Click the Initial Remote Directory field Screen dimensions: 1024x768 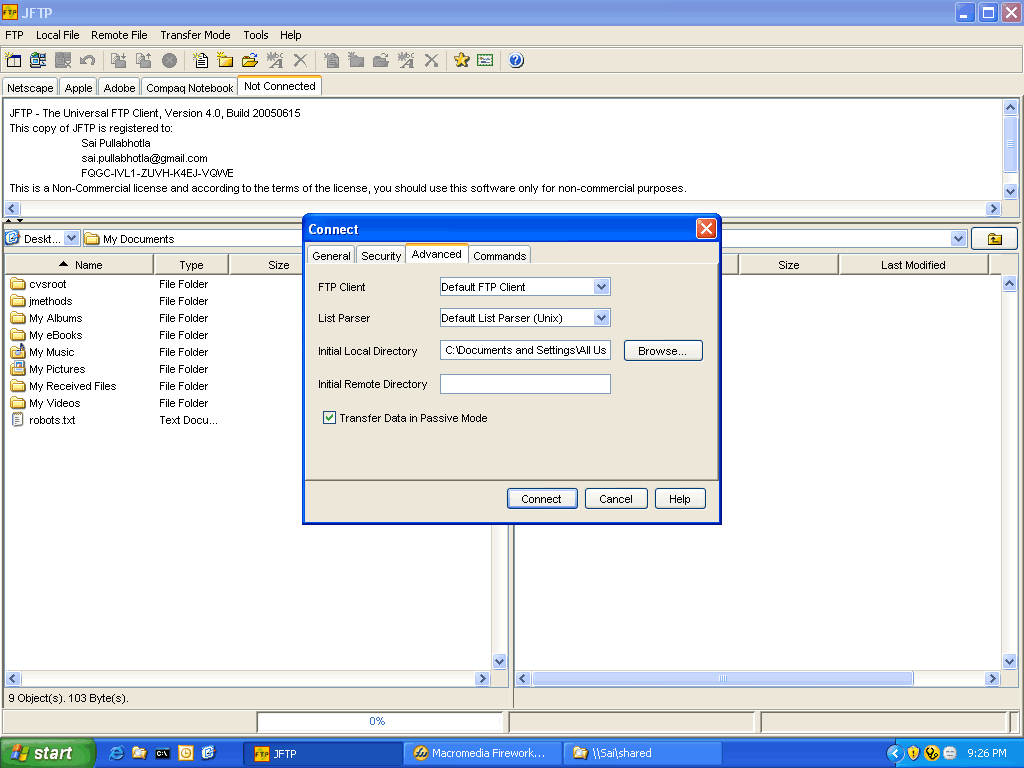pos(525,384)
